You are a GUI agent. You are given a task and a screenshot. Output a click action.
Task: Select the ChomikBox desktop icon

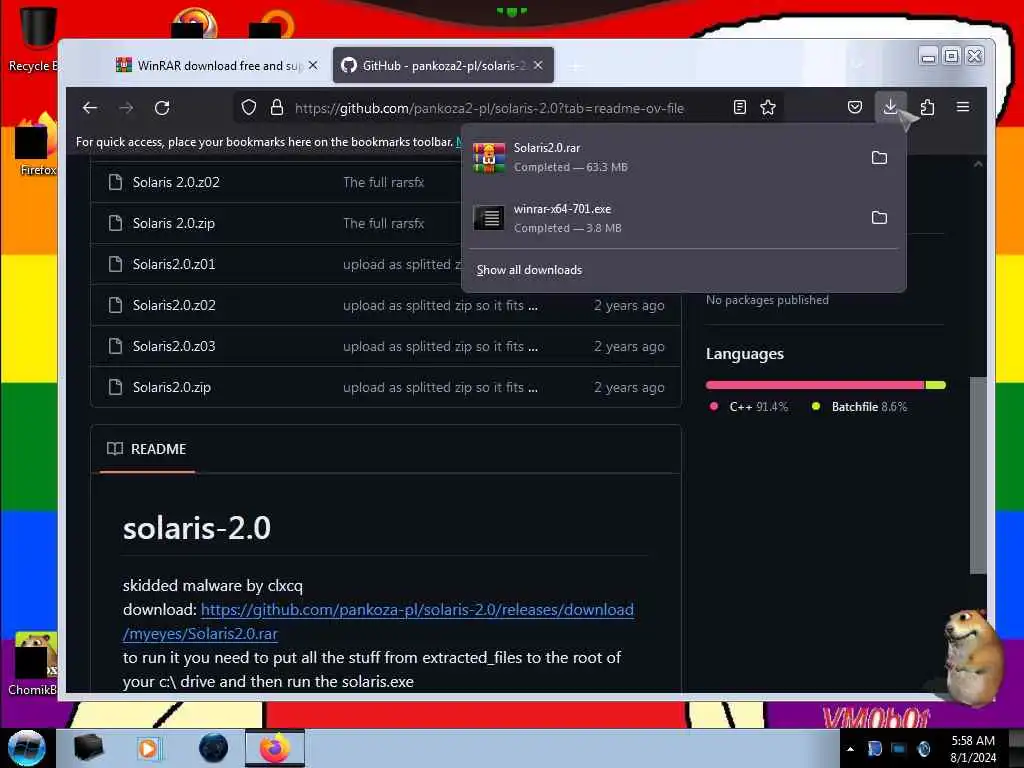click(33, 663)
